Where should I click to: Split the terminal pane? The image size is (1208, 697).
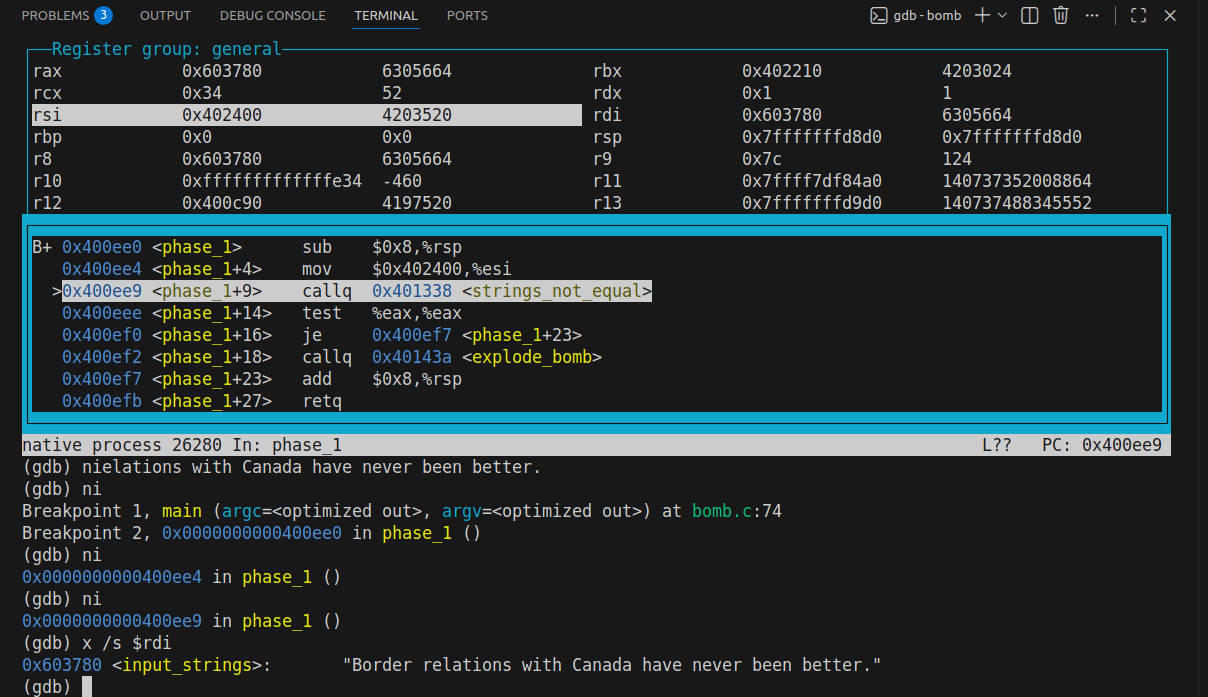[x=1030, y=15]
